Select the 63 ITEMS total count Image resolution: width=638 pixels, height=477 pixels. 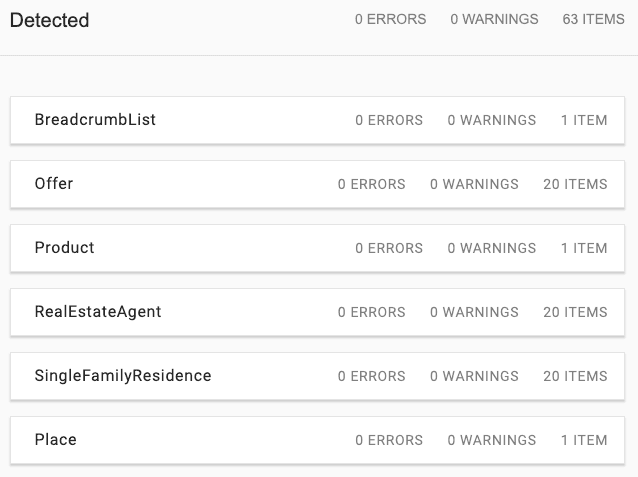593,19
